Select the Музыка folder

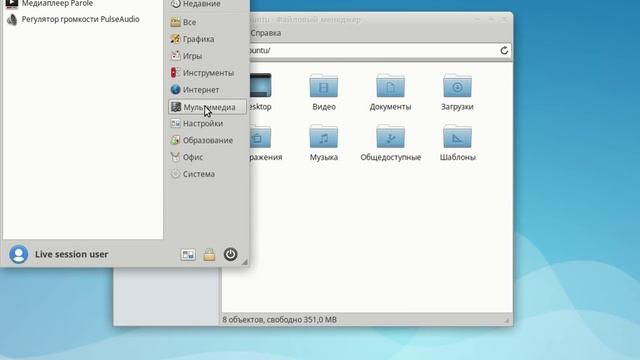click(x=324, y=143)
